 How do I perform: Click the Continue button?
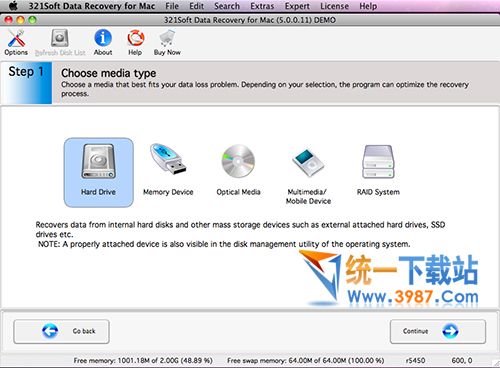click(x=438, y=331)
